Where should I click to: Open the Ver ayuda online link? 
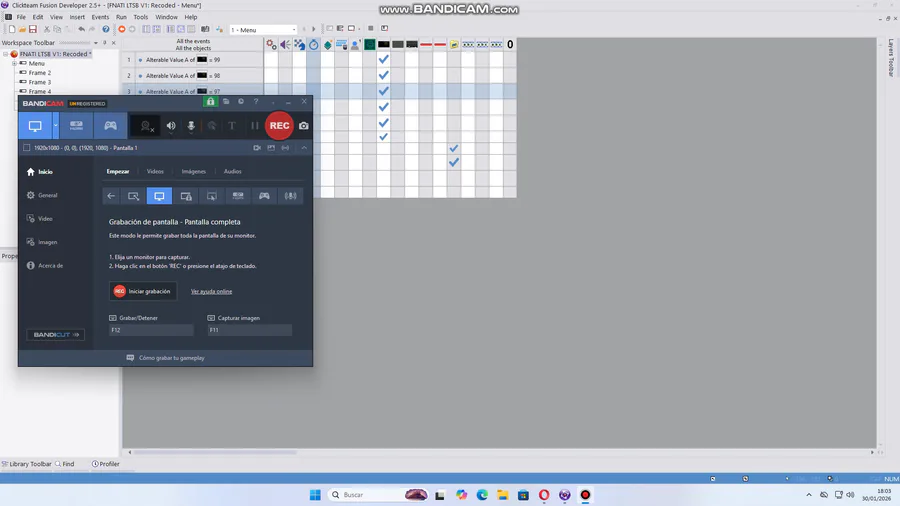click(x=211, y=291)
